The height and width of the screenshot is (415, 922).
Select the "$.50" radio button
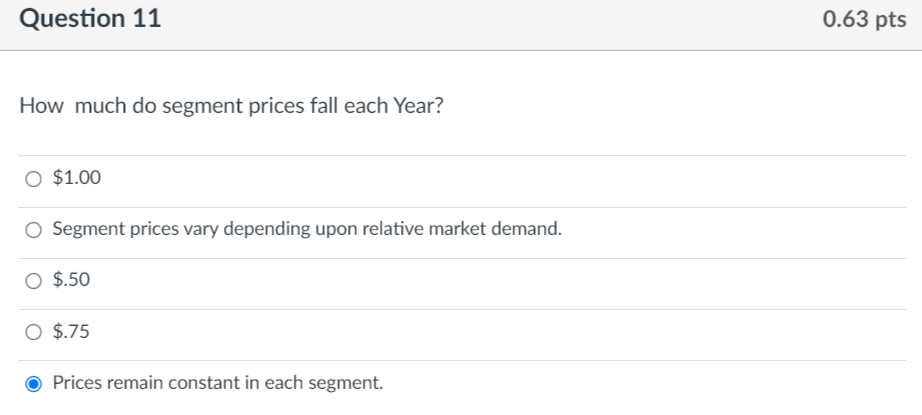pos(34,281)
